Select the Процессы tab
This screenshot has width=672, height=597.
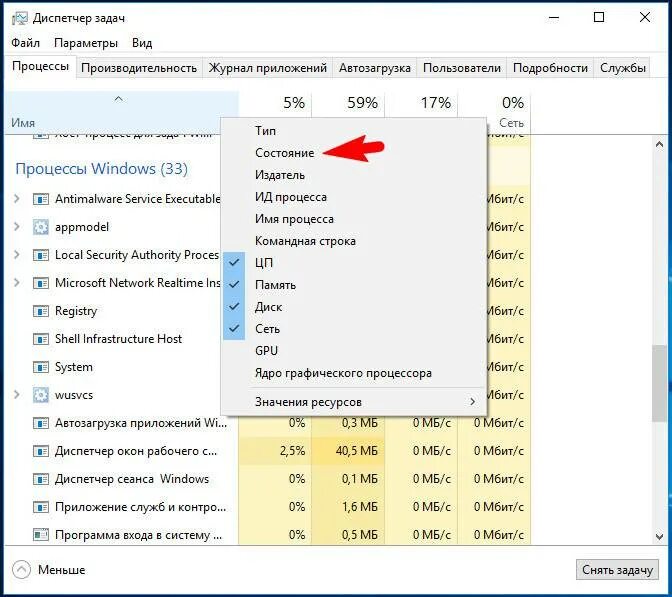pos(40,66)
